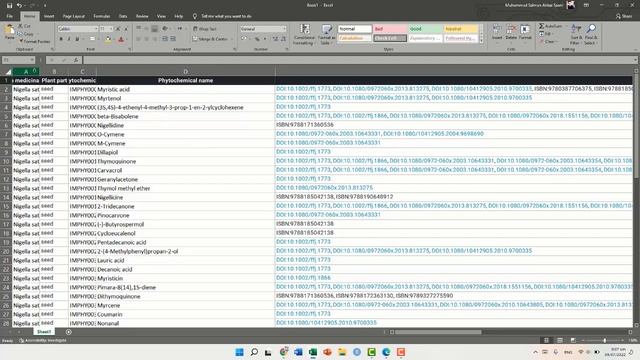640x360 pixels.
Task: Click the AutoSum sigma icon
Action: coord(542,26)
